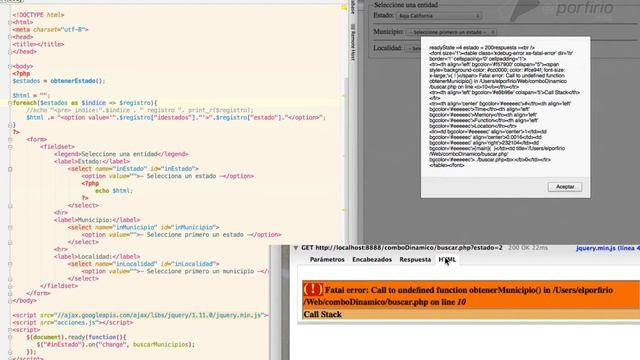
Task: Collapse the GET buscar.php request row triangle
Action: pos(296,248)
